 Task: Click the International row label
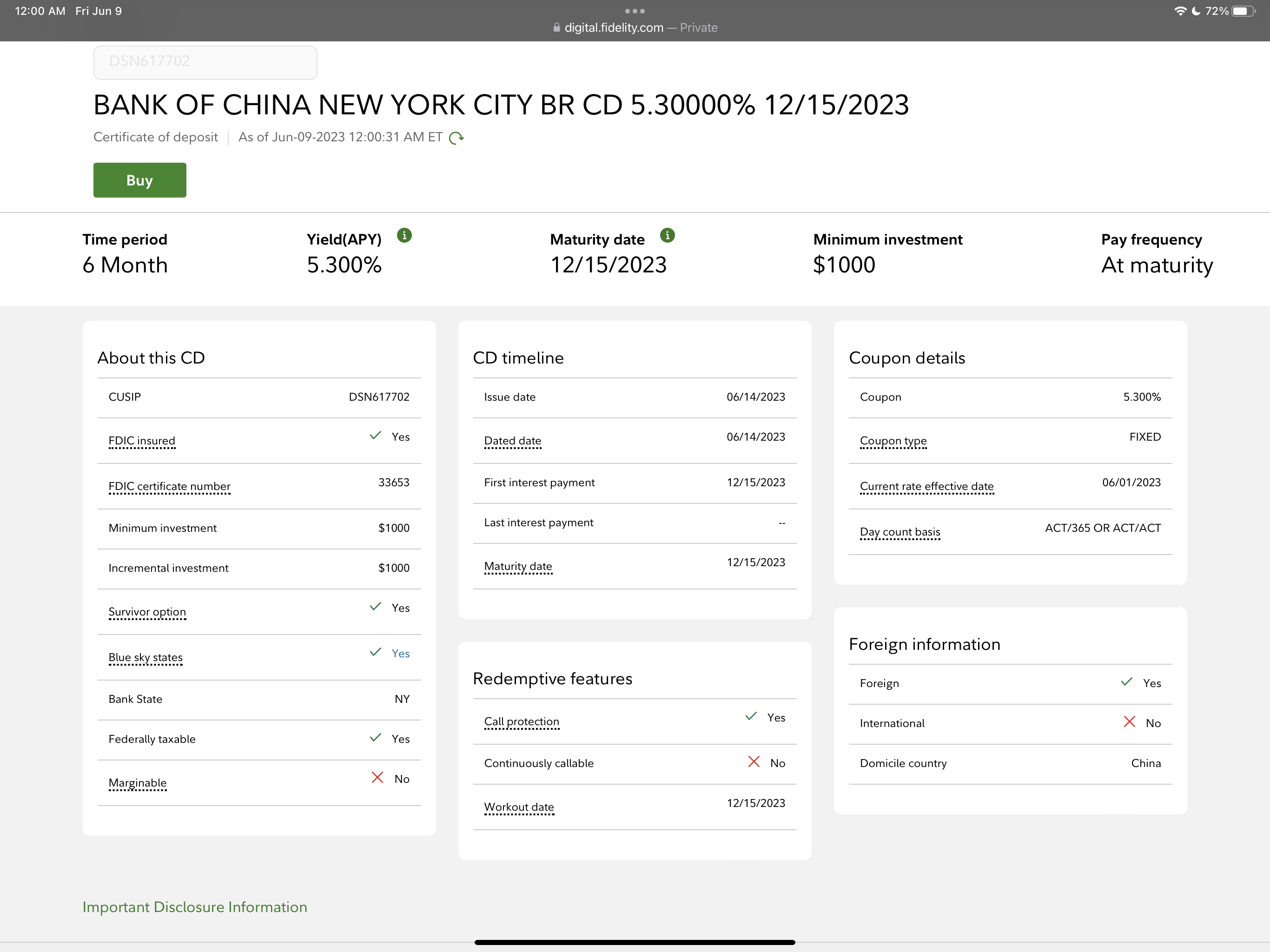(892, 723)
